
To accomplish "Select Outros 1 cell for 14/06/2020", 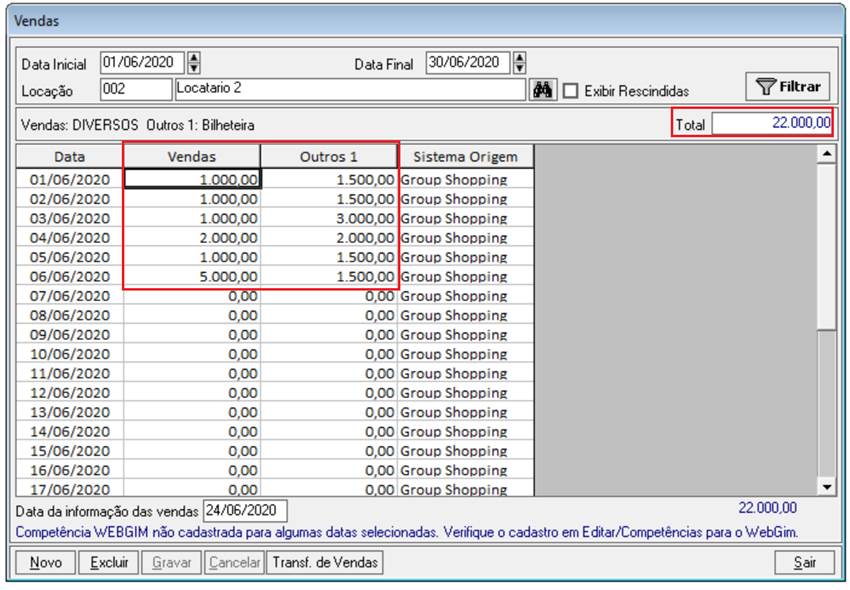I will 329,432.
